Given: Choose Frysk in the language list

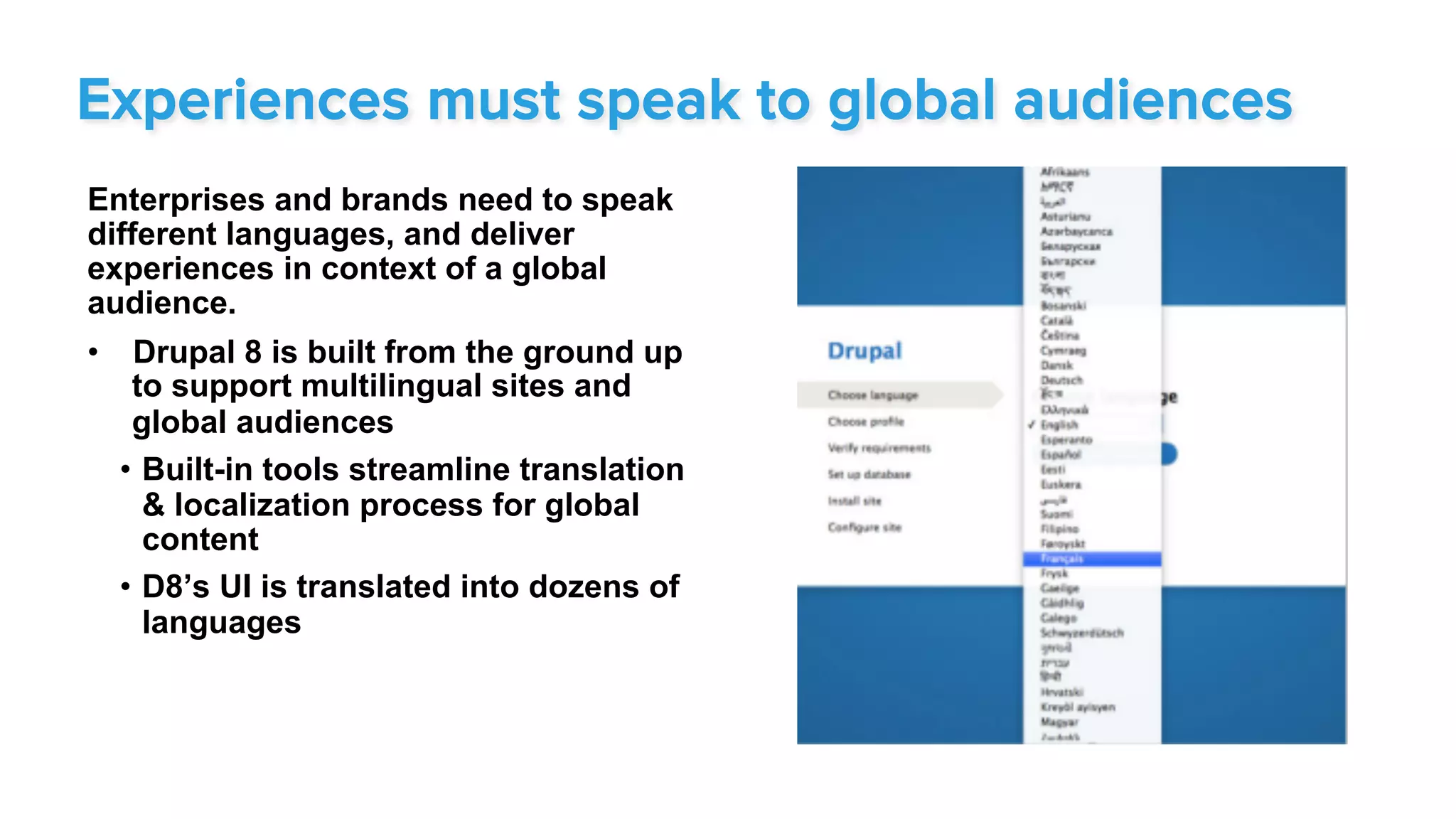Looking at the screenshot, I should click(x=1054, y=574).
